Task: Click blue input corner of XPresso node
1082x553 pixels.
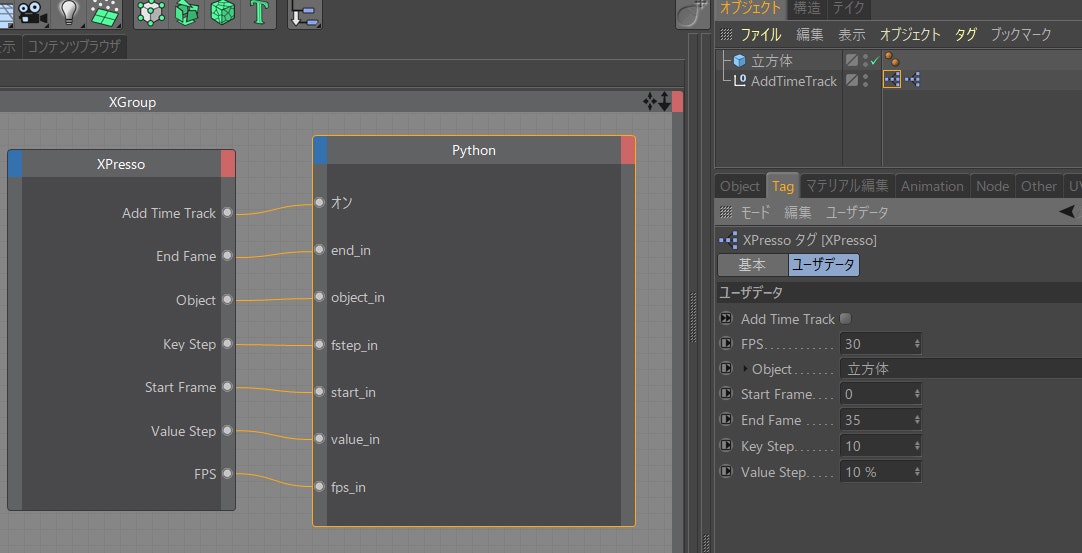Action: click(14, 164)
